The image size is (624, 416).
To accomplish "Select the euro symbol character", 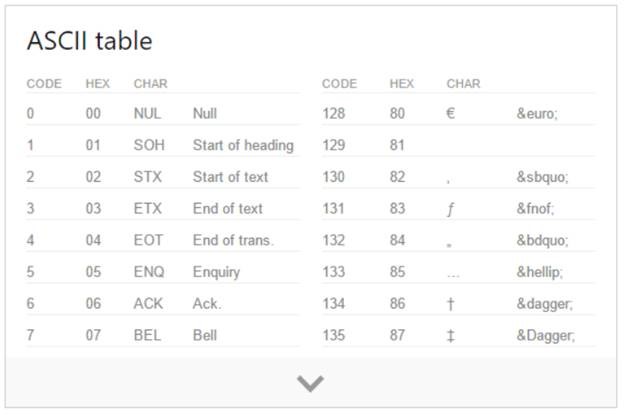I will (x=450, y=113).
